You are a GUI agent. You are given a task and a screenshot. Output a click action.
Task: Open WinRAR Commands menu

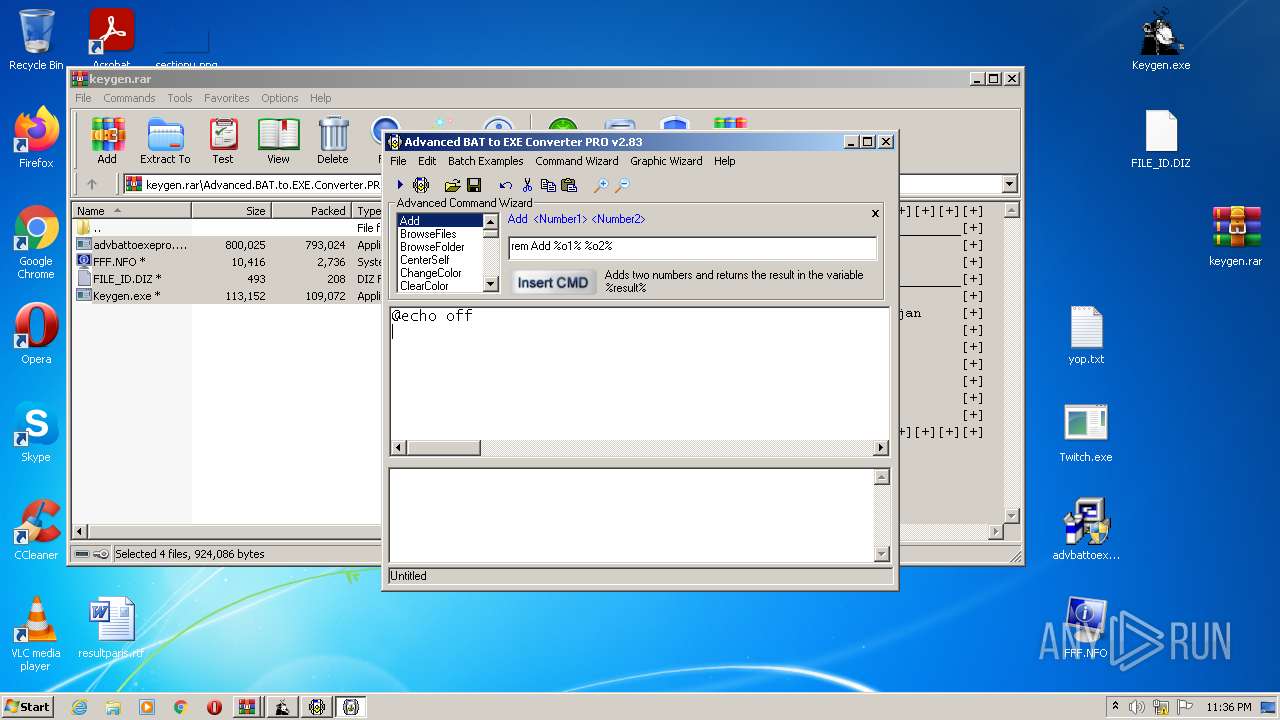pyautogui.click(x=129, y=98)
